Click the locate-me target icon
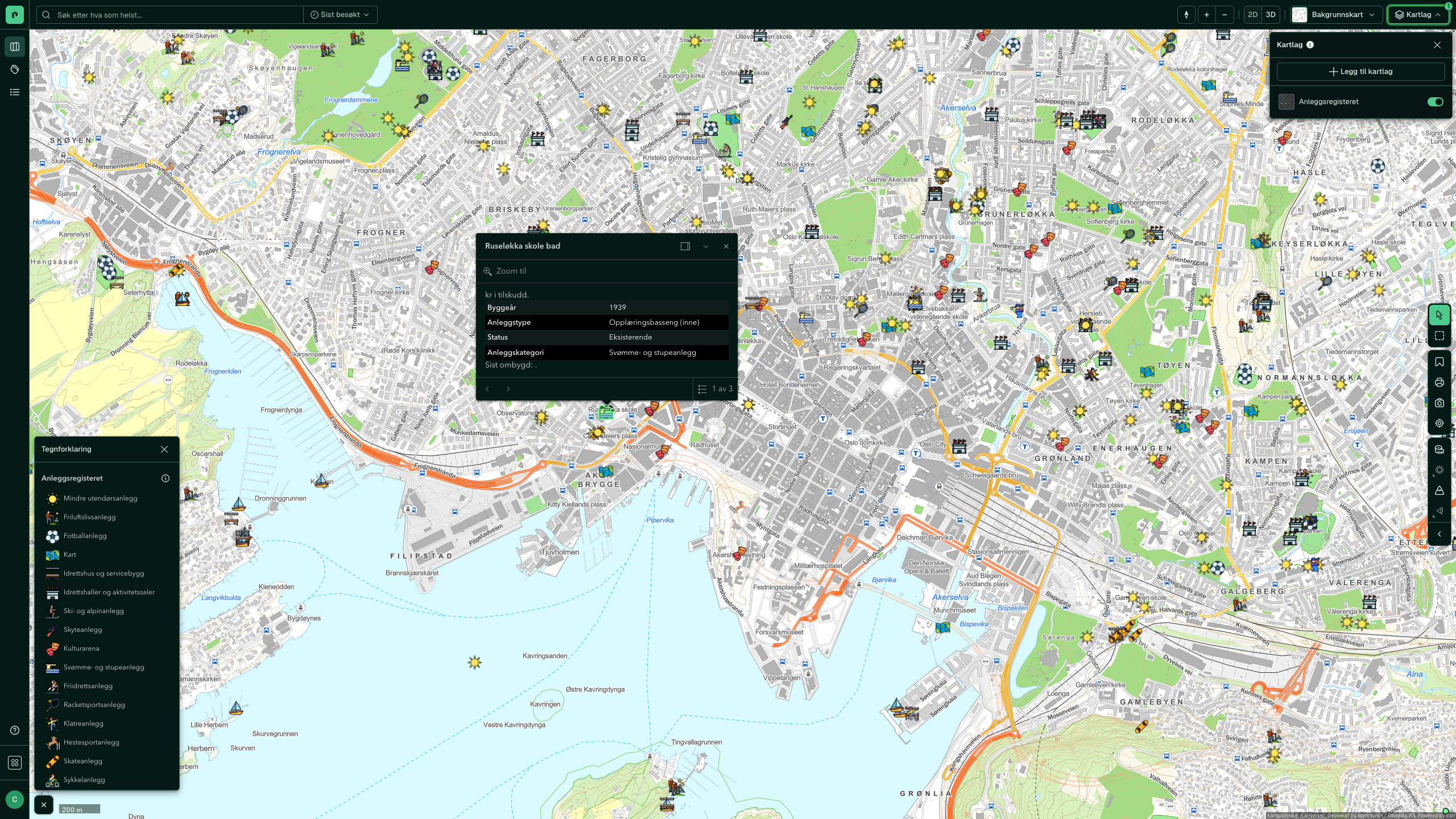This screenshot has width=1456, height=819. [1440, 423]
